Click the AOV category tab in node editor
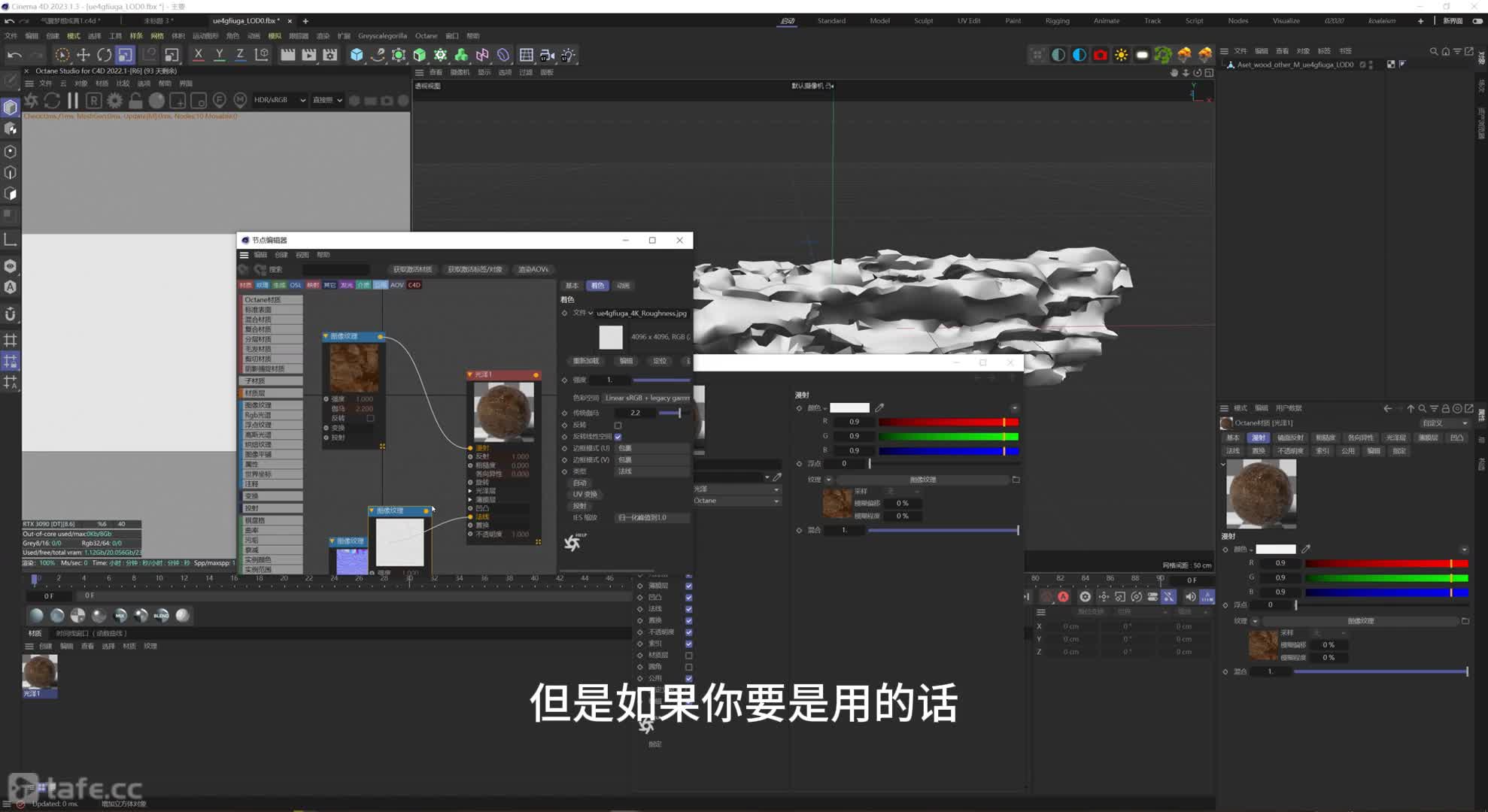Screen dimensions: 1488x812 pos(397,285)
